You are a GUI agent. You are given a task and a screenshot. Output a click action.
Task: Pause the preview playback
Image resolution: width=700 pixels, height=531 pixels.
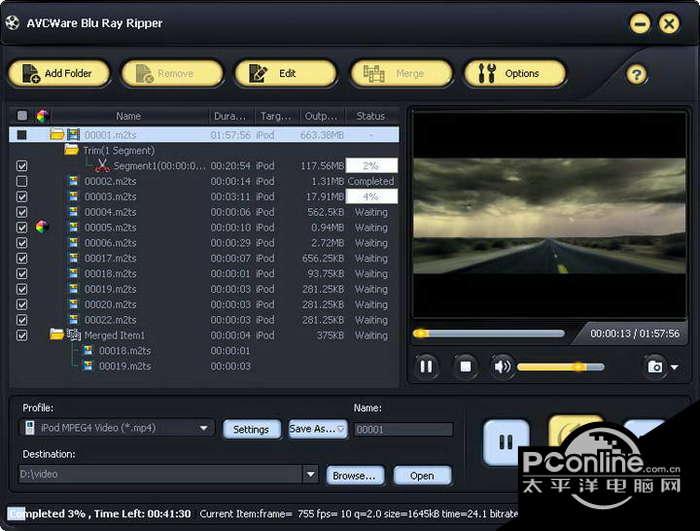pyautogui.click(x=426, y=367)
